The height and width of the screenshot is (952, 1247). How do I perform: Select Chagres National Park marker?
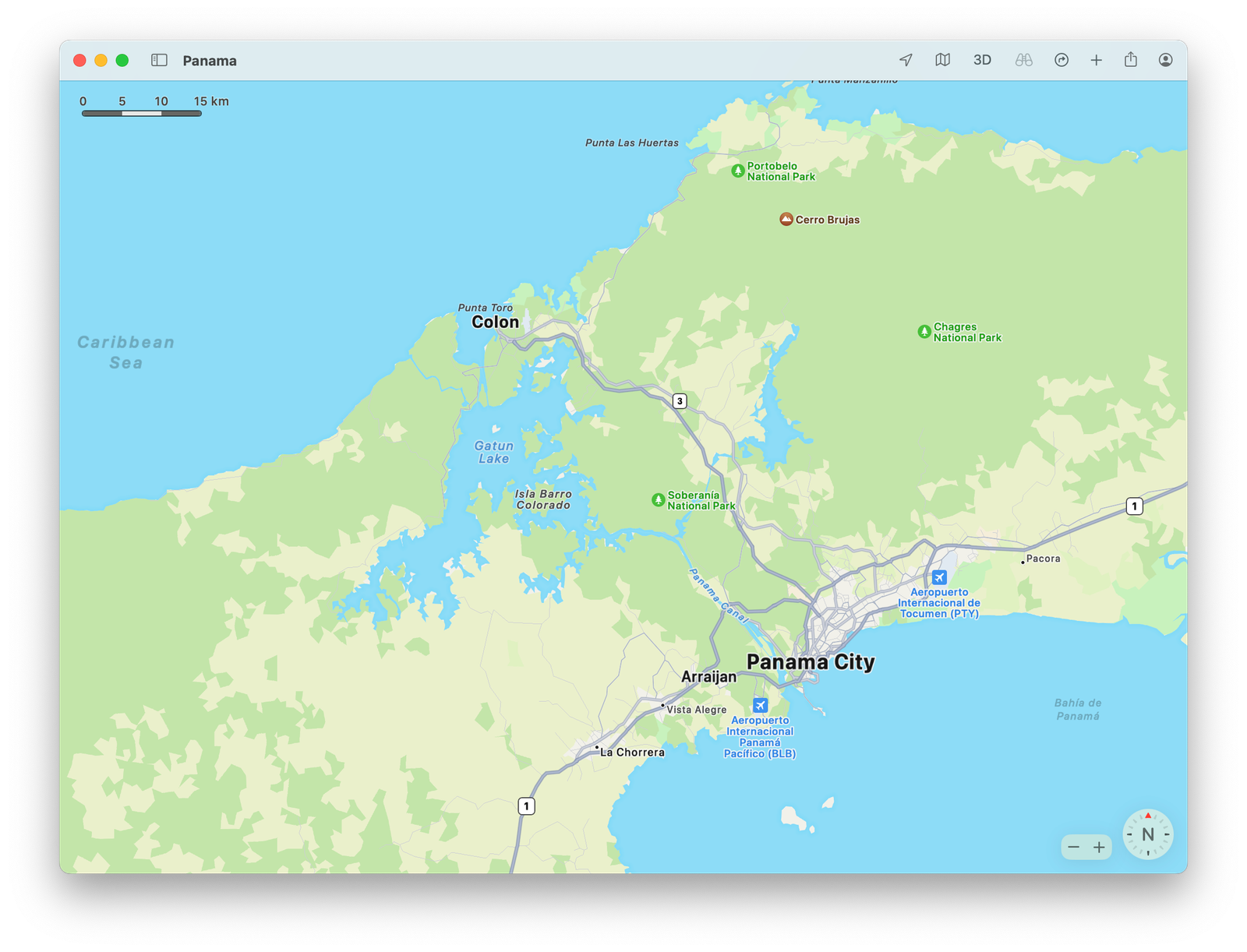coord(924,332)
